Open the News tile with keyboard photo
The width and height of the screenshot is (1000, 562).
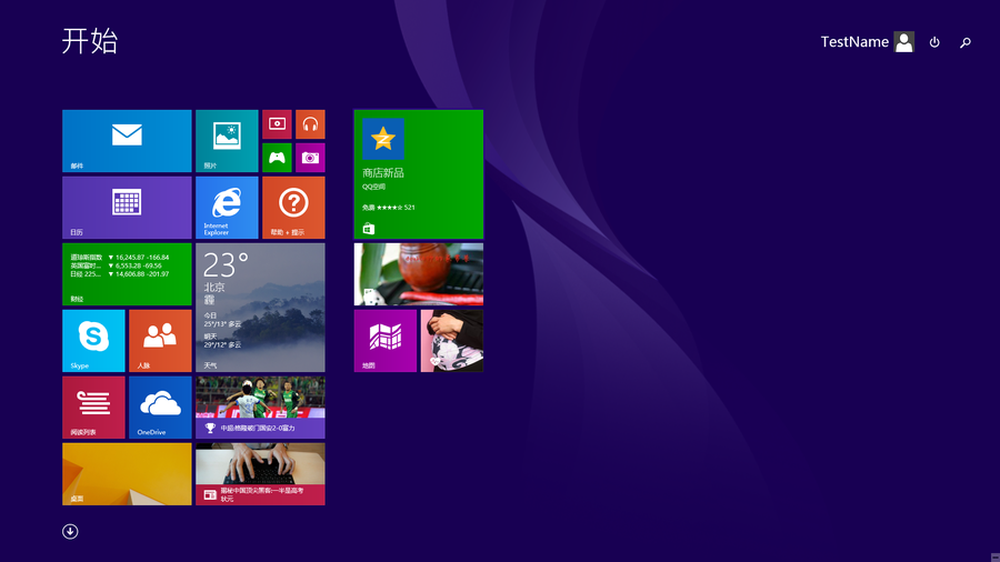coord(260,474)
